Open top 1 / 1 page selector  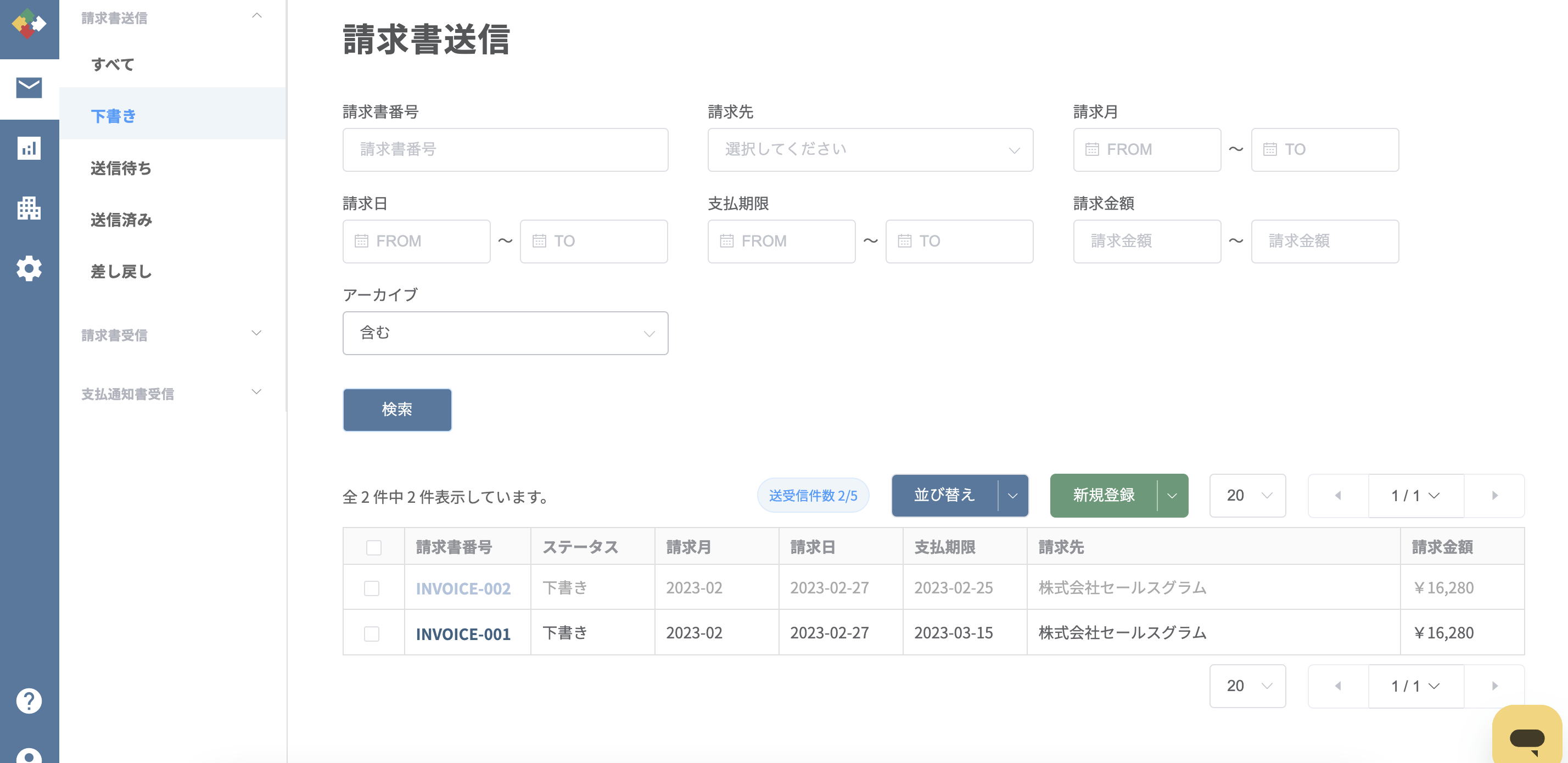(1416, 495)
